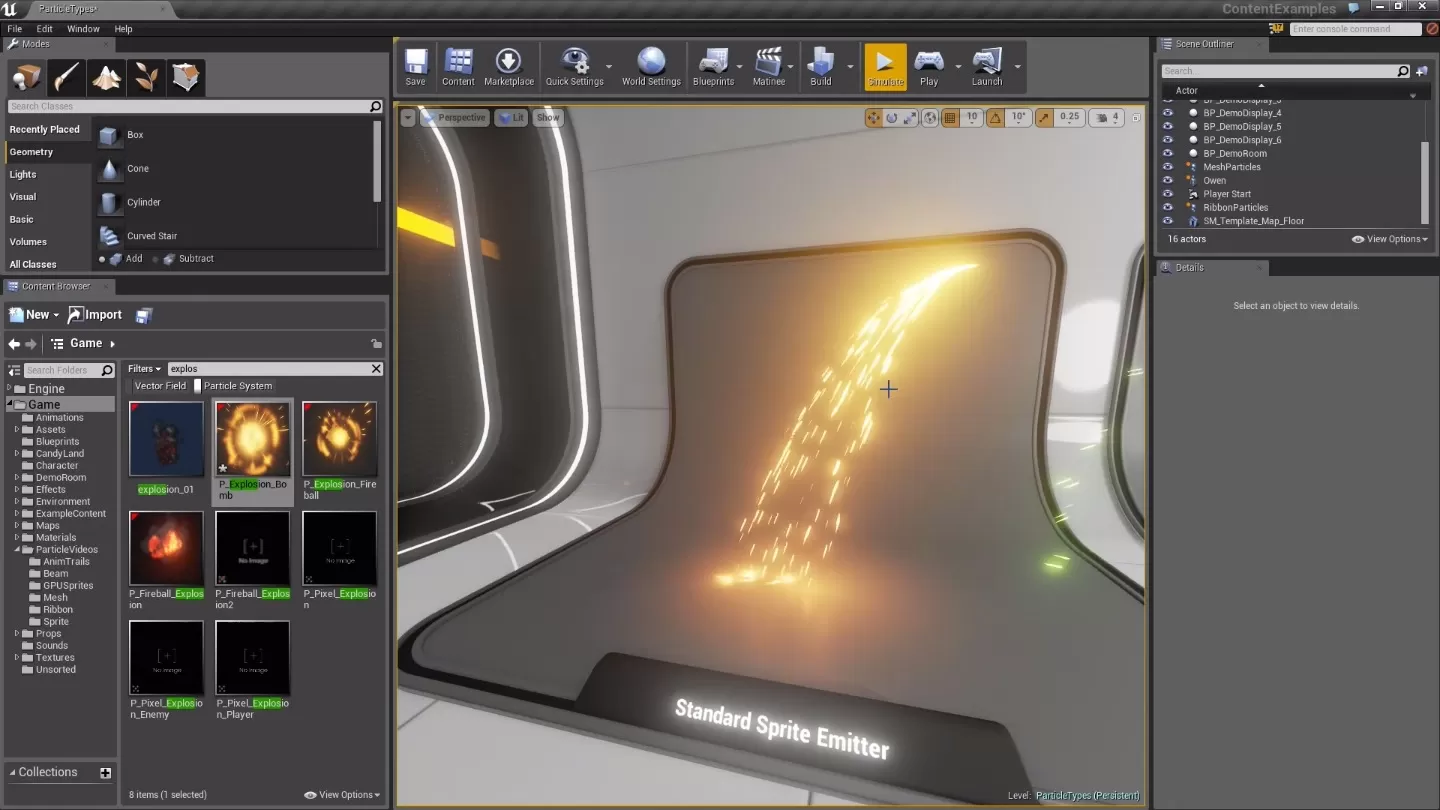
Task: Toggle visibility of MeshParticles actor
Action: pyautogui.click(x=1167, y=167)
